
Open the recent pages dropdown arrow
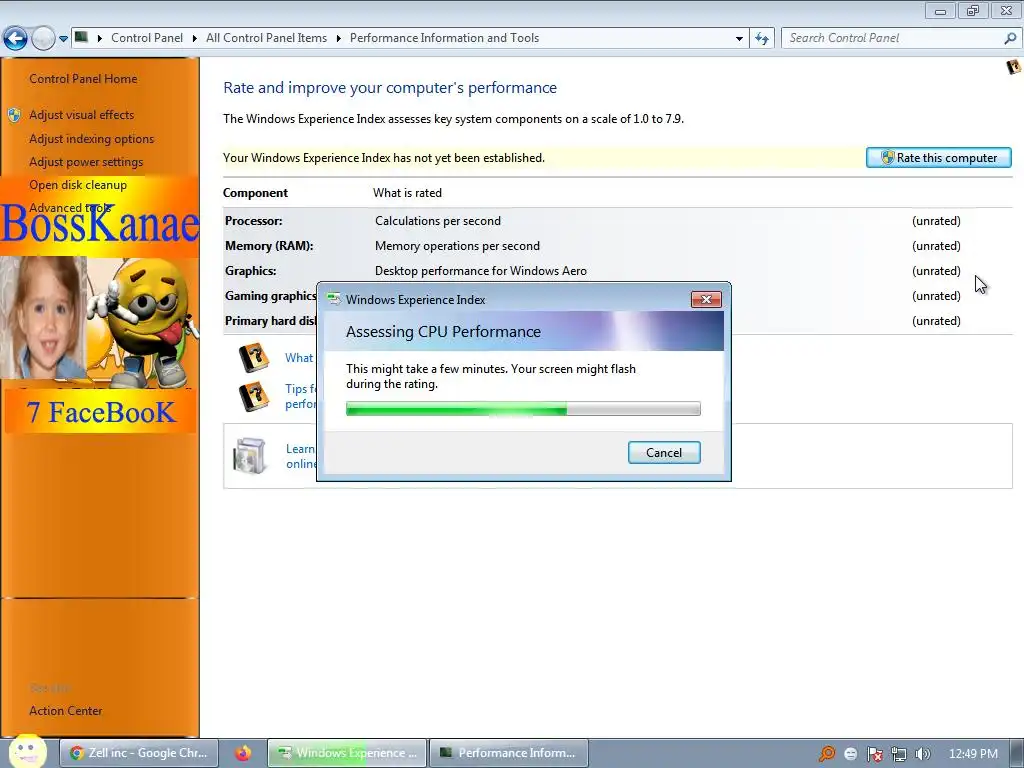pyautogui.click(x=63, y=39)
